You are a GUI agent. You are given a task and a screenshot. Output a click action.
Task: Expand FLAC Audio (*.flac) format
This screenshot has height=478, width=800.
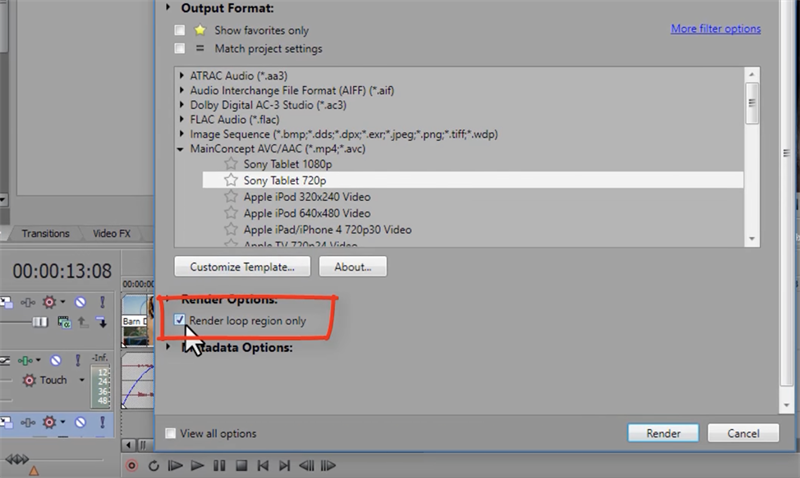(182, 119)
